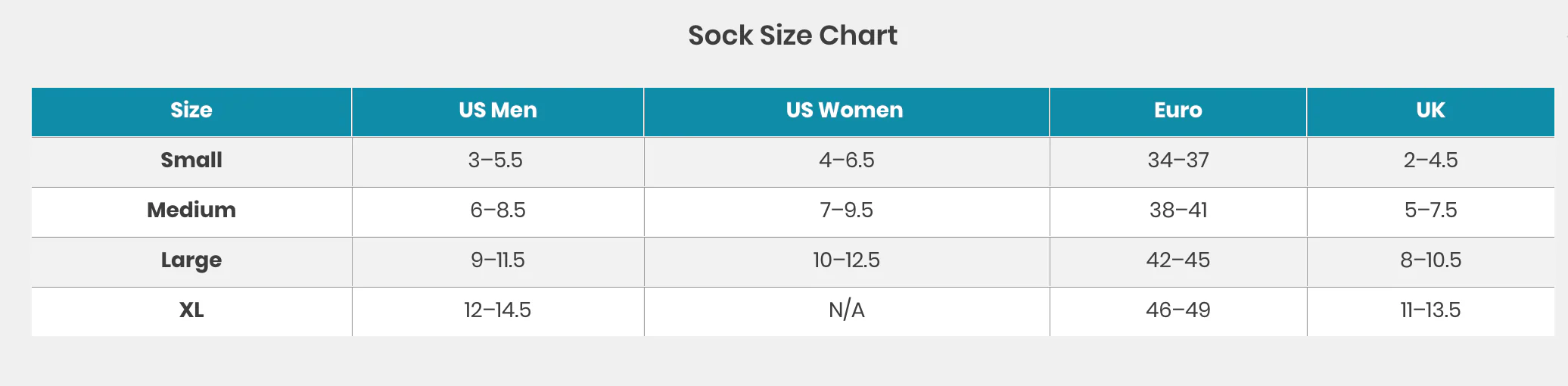Click the Sock Size Chart heading
Image resolution: width=1568 pixels, height=386 pixels.
coord(792,36)
